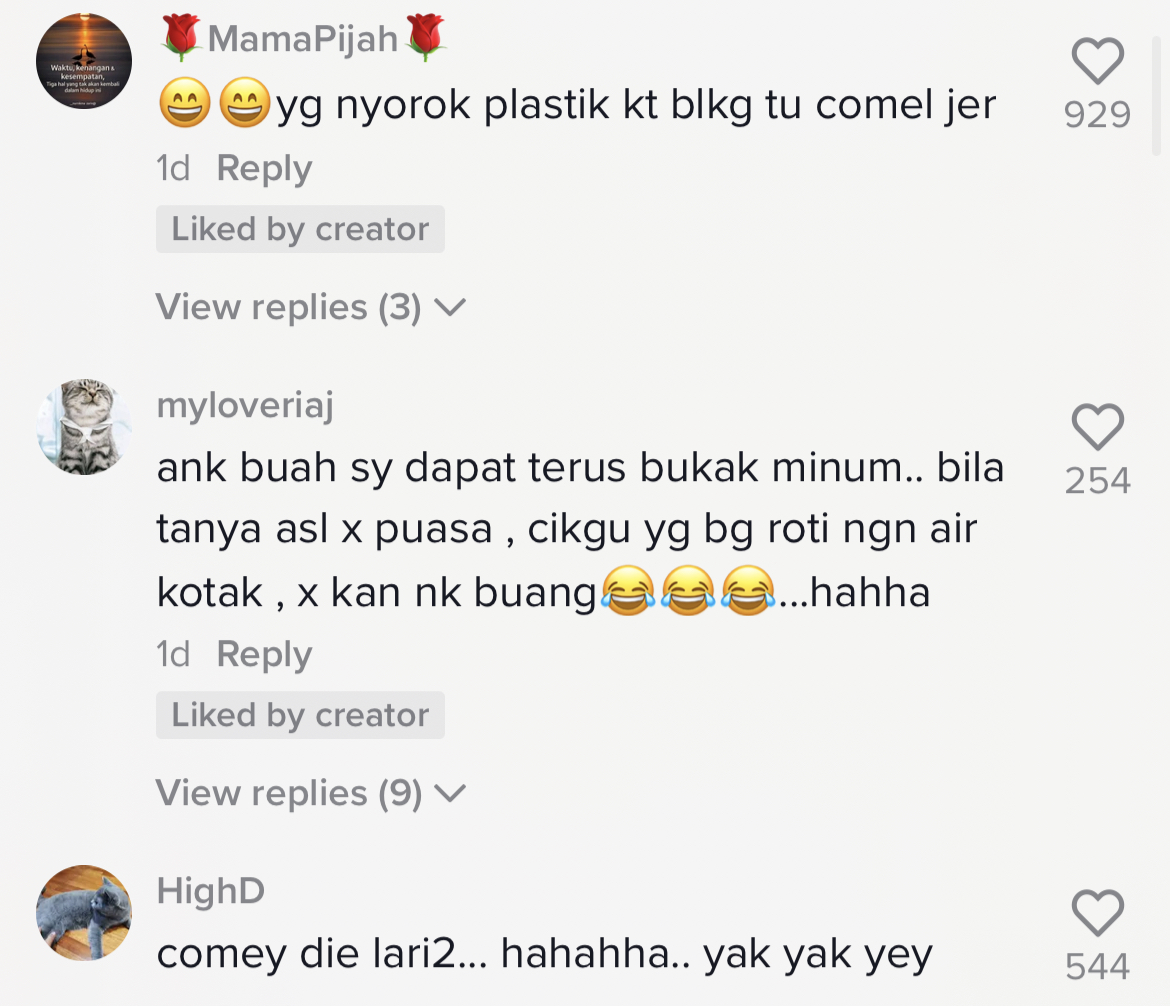The width and height of the screenshot is (1170, 1006).
Task: Open myloveriaj's cat avatar
Action: click(84, 427)
